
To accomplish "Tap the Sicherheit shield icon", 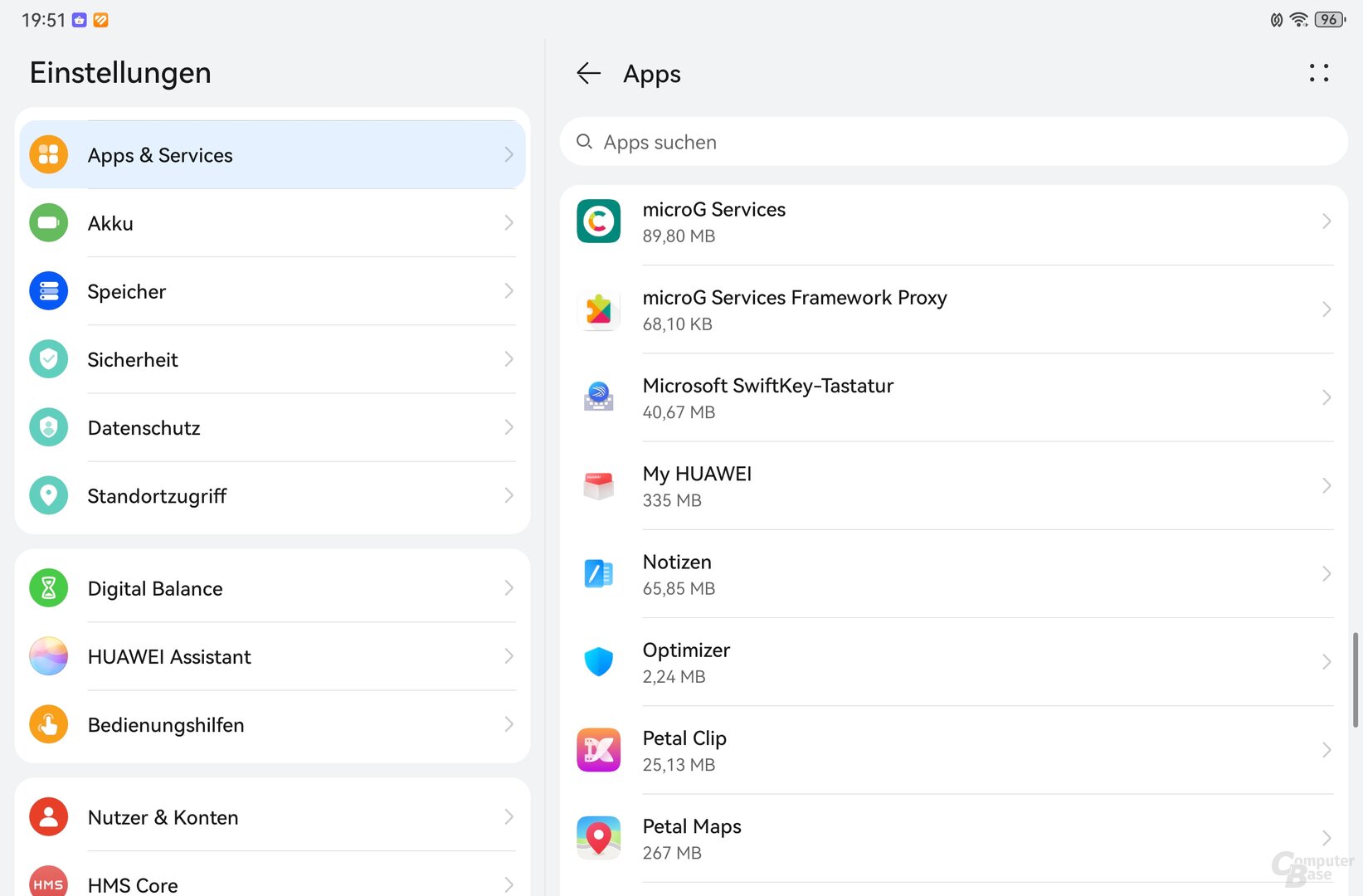I will click(x=48, y=358).
